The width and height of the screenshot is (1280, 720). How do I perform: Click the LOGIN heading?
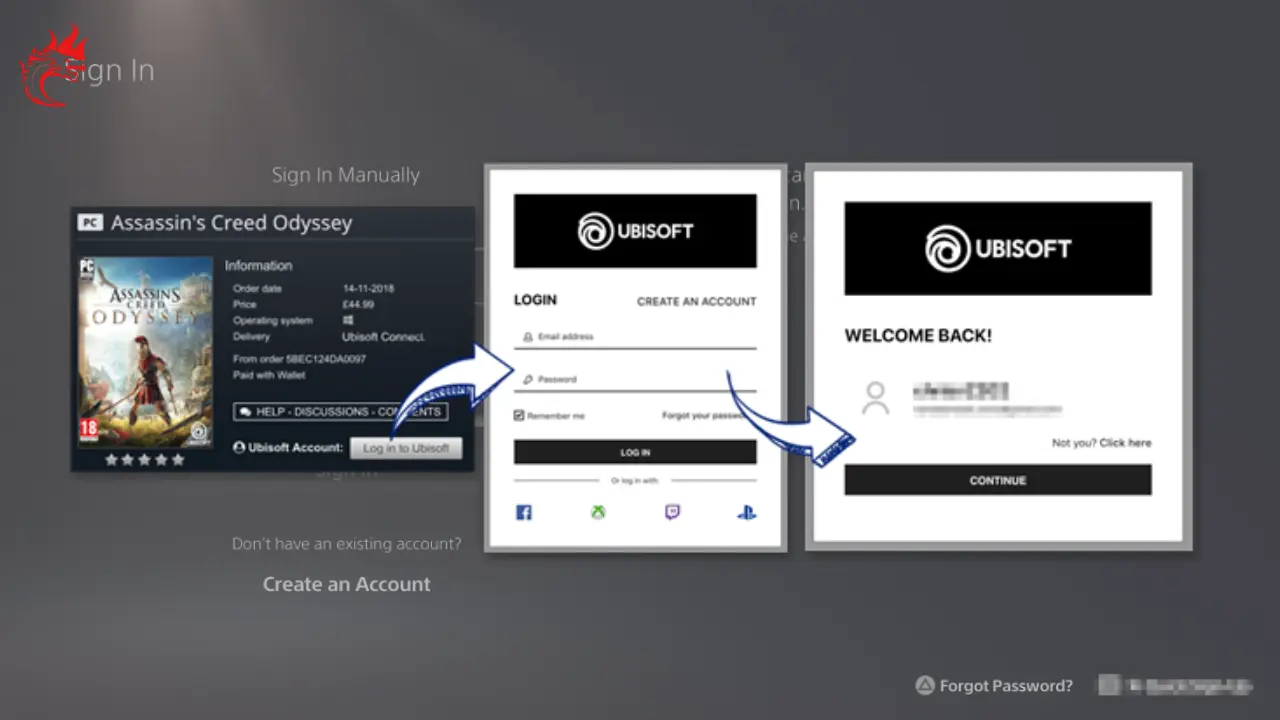coord(535,300)
